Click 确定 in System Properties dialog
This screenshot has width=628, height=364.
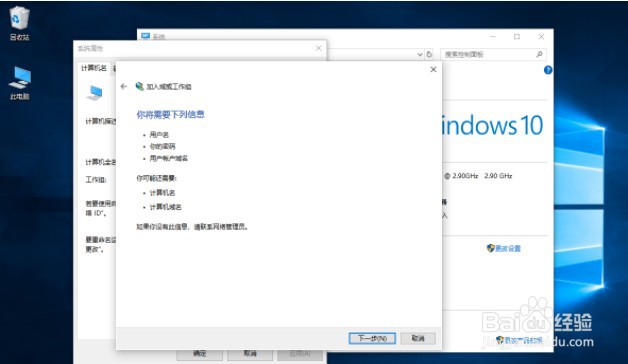pos(199,354)
